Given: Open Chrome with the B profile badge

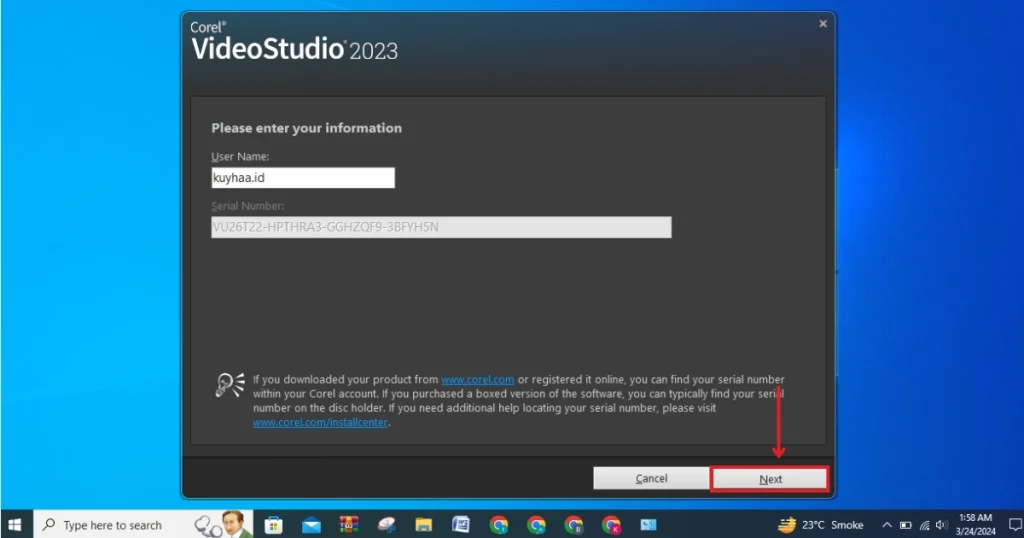Looking at the screenshot, I should [574, 525].
